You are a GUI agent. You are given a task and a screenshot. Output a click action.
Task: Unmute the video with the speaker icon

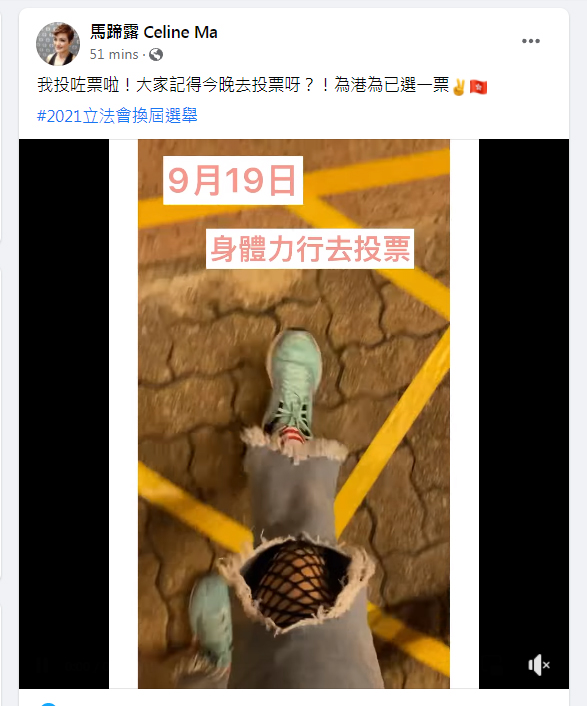[539, 665]
